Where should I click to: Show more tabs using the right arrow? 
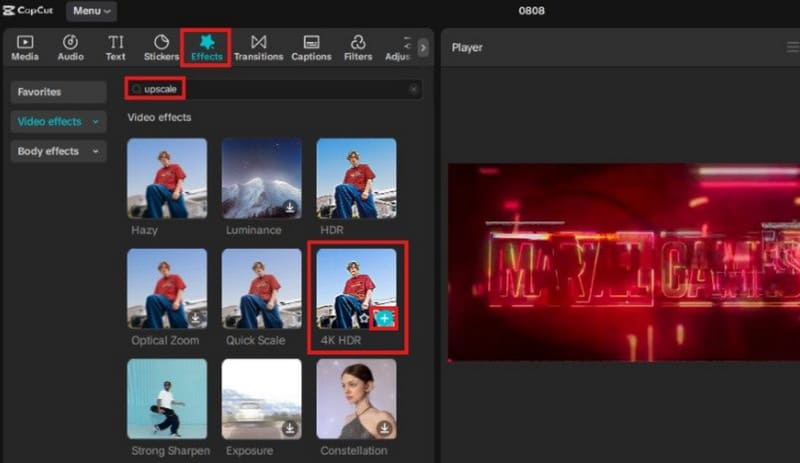423,47
